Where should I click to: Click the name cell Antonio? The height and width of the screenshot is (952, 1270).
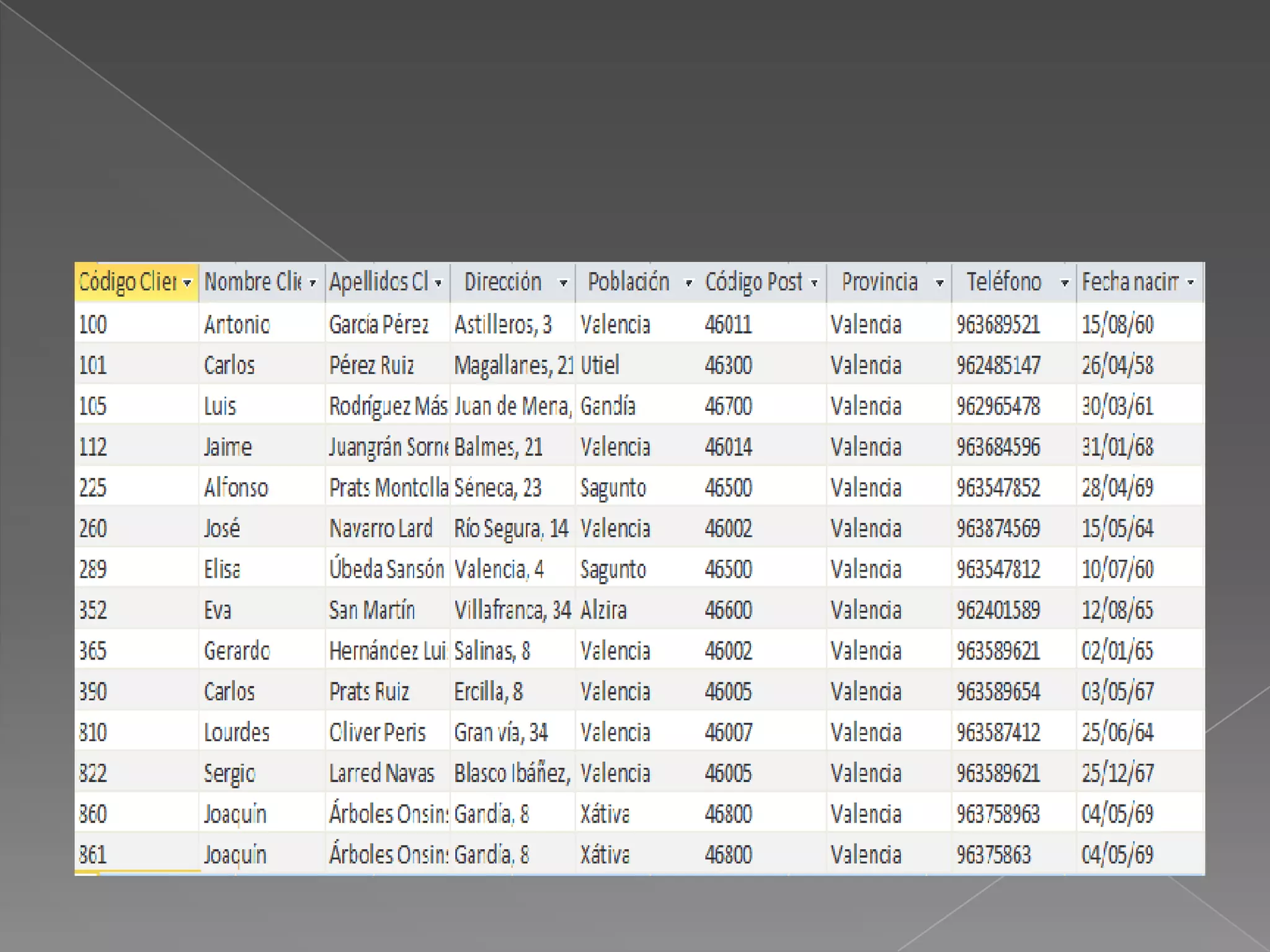[x=262, y=324]
